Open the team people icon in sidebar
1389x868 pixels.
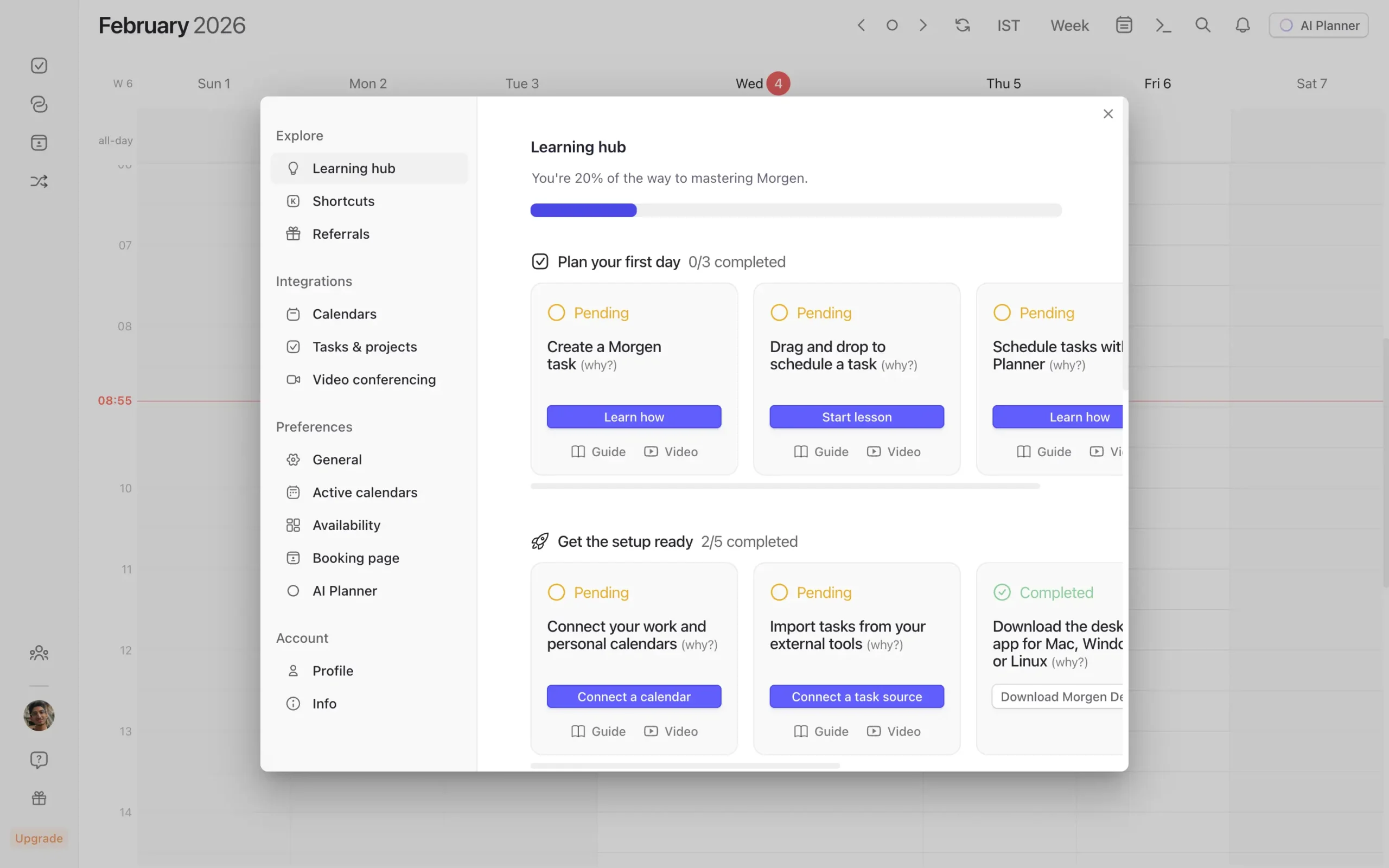click(x=39, y=653)
